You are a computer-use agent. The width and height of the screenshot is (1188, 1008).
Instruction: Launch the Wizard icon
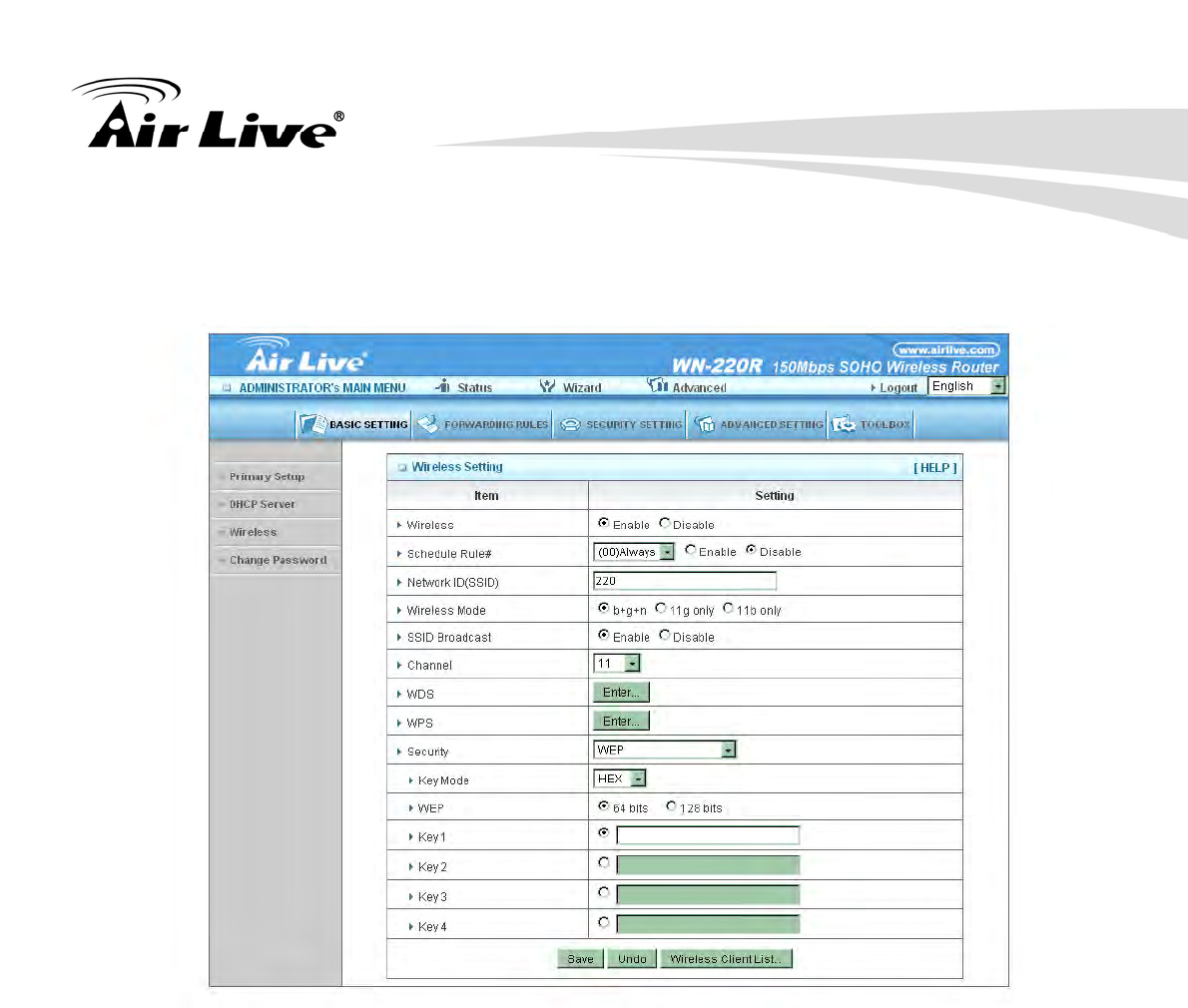[547, 386]
